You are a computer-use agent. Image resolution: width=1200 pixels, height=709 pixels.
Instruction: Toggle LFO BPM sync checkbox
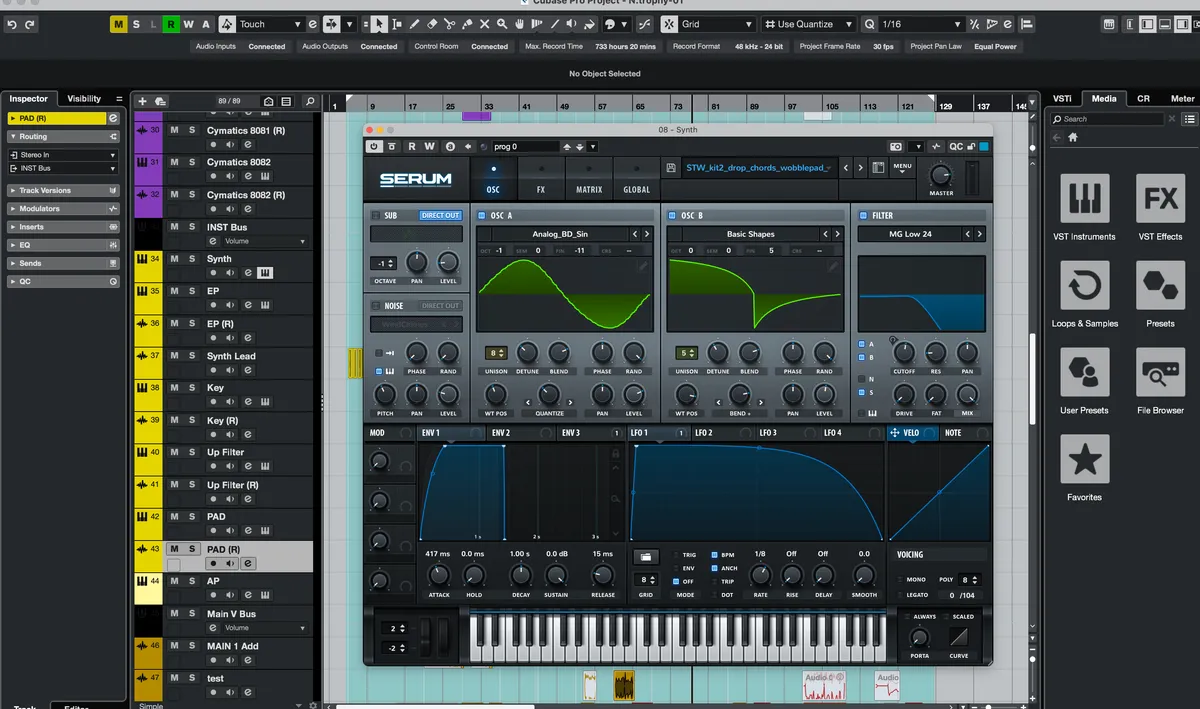click(714, 555)
